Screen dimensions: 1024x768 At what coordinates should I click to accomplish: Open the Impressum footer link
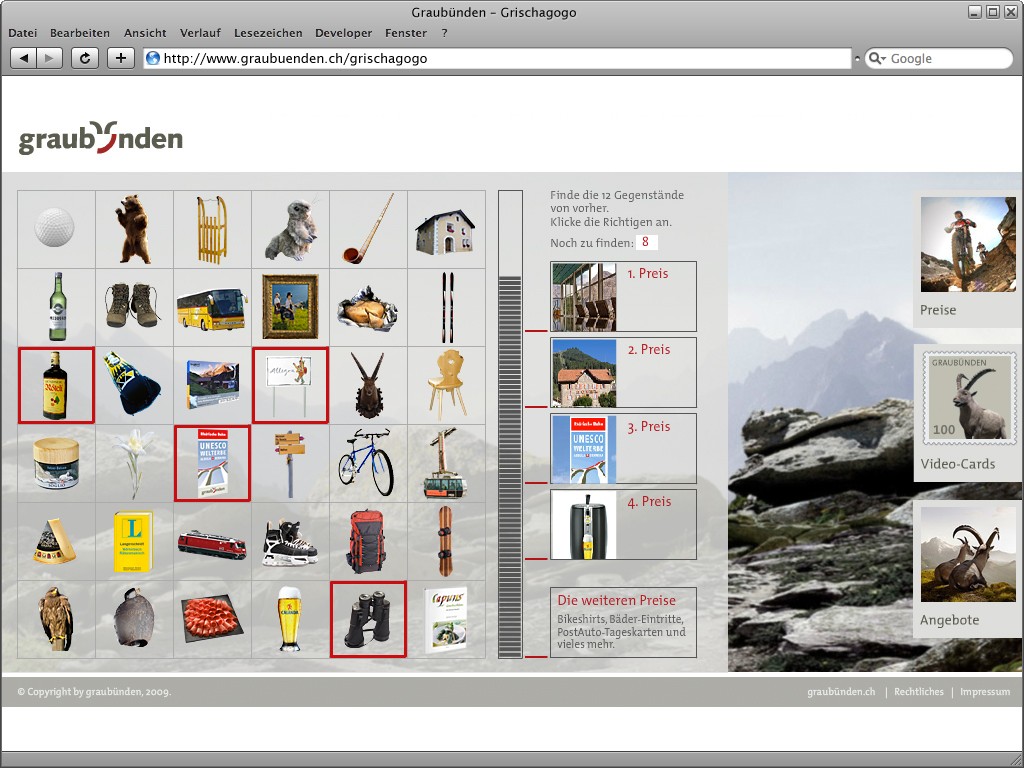pyautogui.click(x=985, y=692)
